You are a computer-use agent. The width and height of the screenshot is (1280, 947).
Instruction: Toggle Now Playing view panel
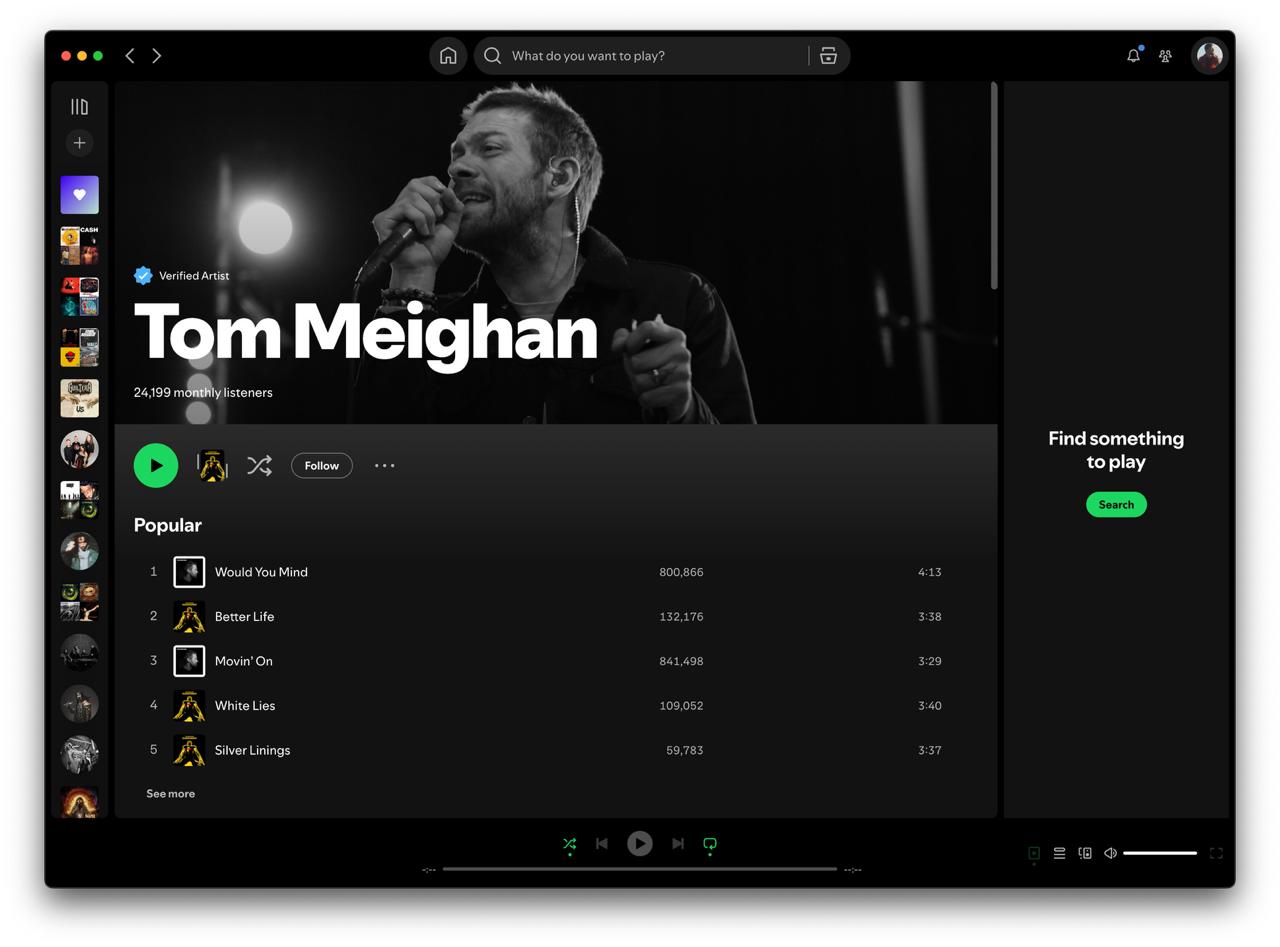(x=1034, y=853)
